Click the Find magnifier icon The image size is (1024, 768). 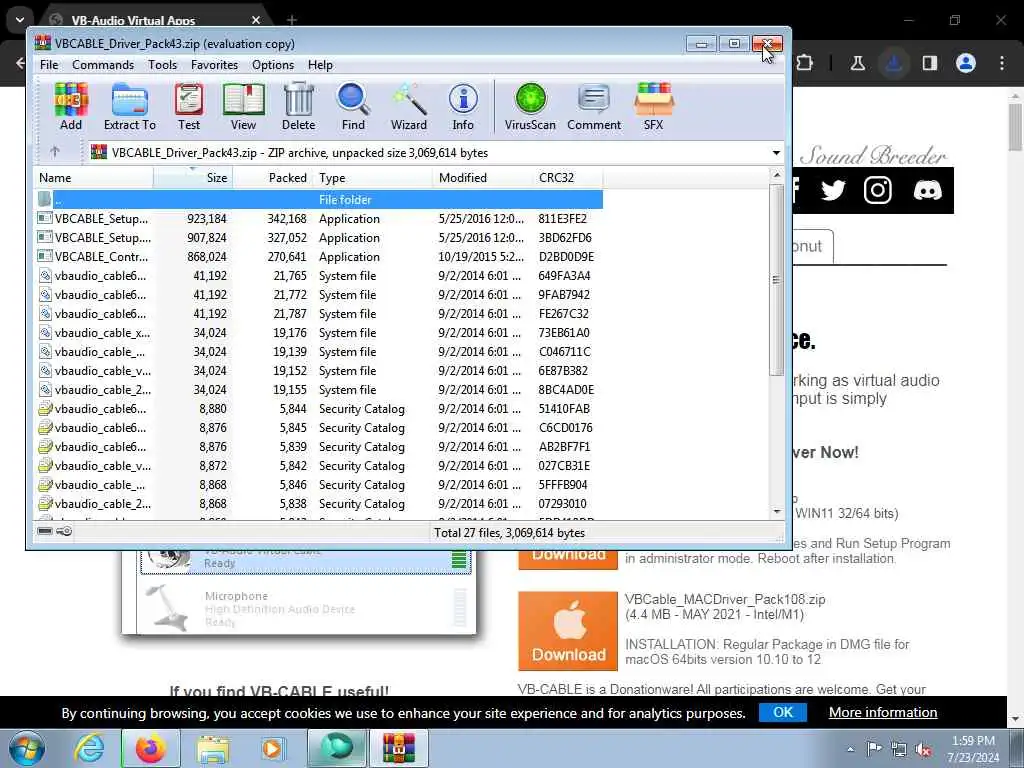pyautogui.click(x=353, y=106)
